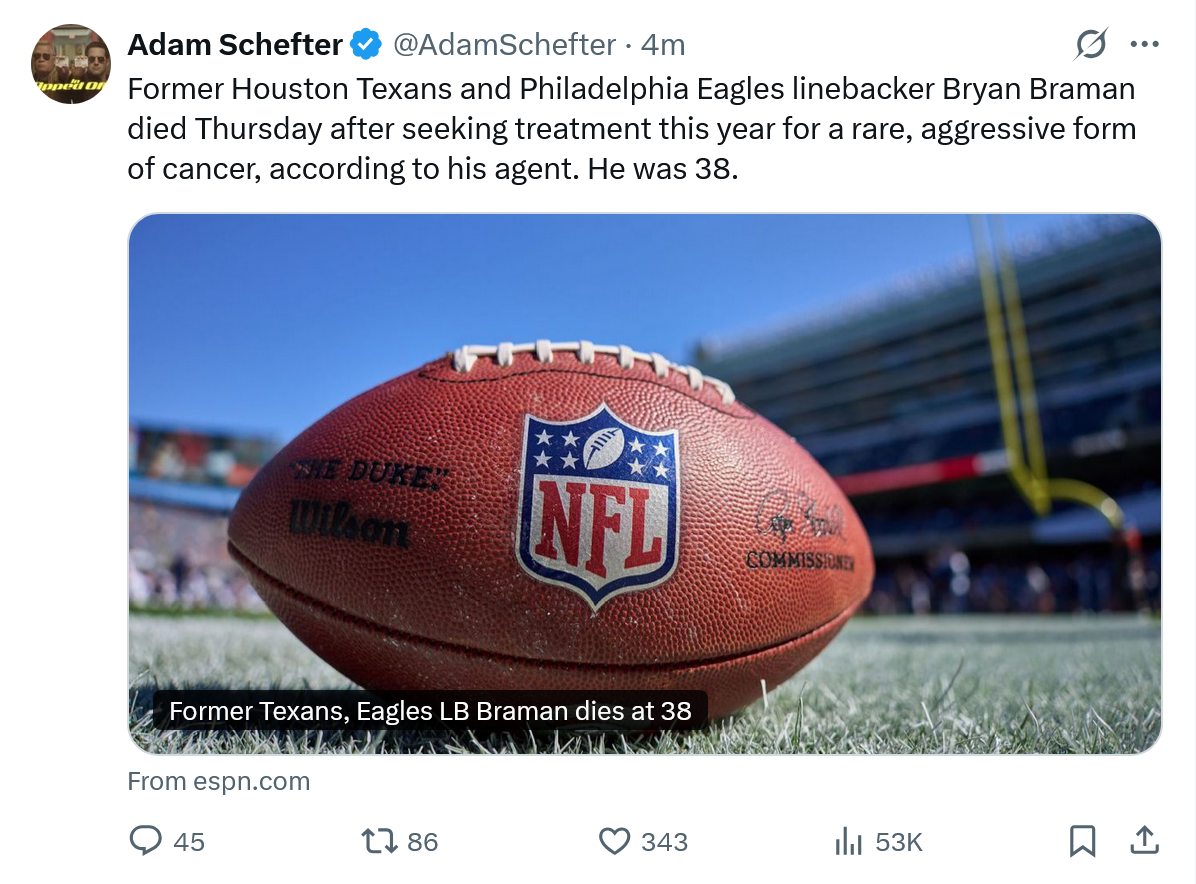Open Grok actions slashed-circle icon
This screenshot has width=1196, height=884.
pos(1091,44)
